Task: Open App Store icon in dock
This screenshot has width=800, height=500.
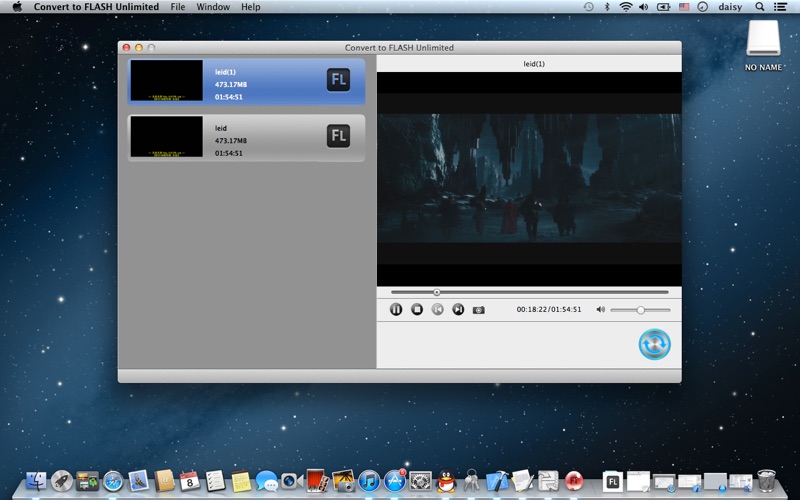Action: (394, 481)
